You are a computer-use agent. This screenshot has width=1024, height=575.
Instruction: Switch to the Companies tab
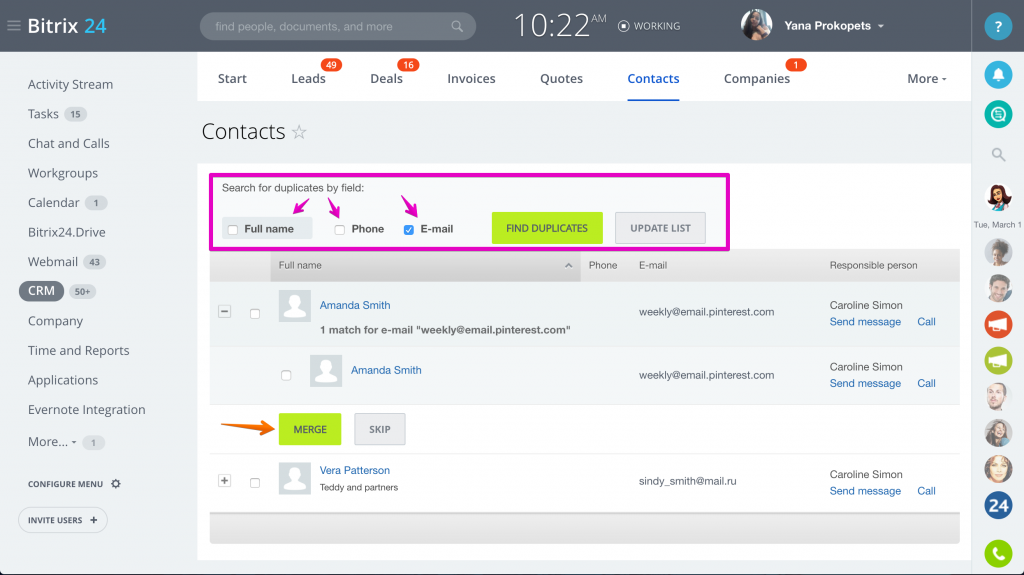(x=757, y=78)
